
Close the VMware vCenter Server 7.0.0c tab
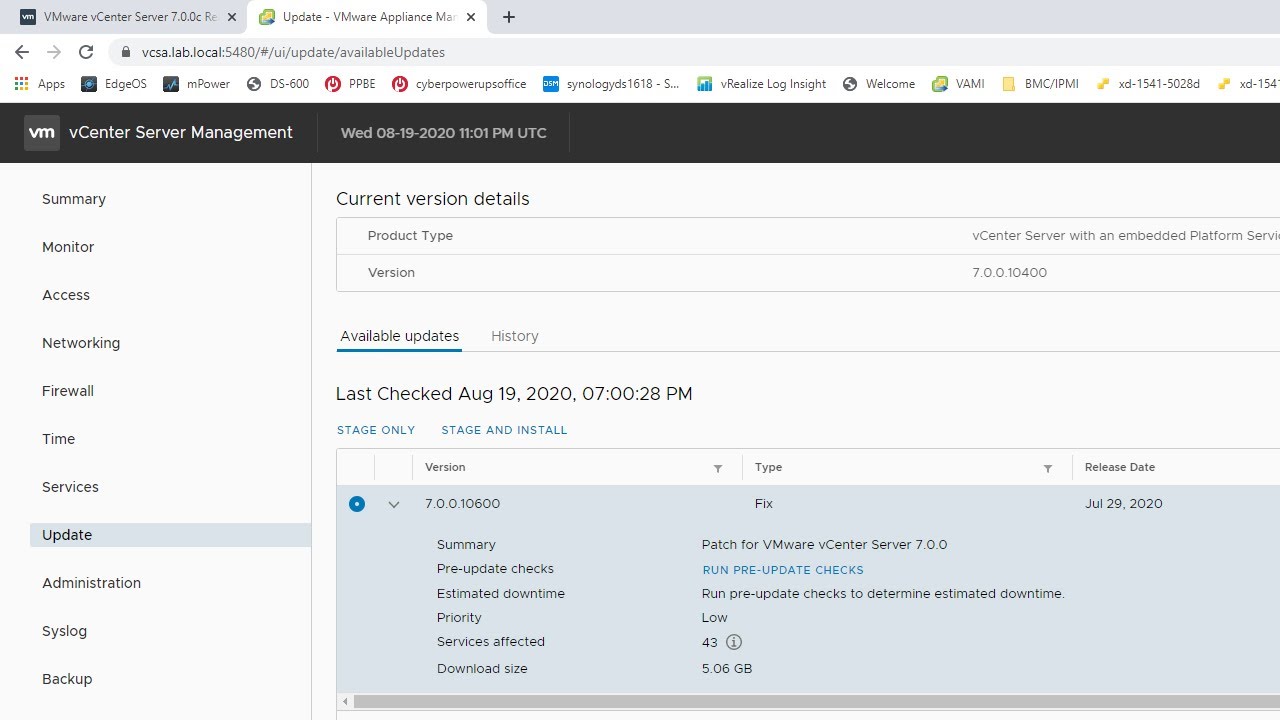click(x=232, y=17)
